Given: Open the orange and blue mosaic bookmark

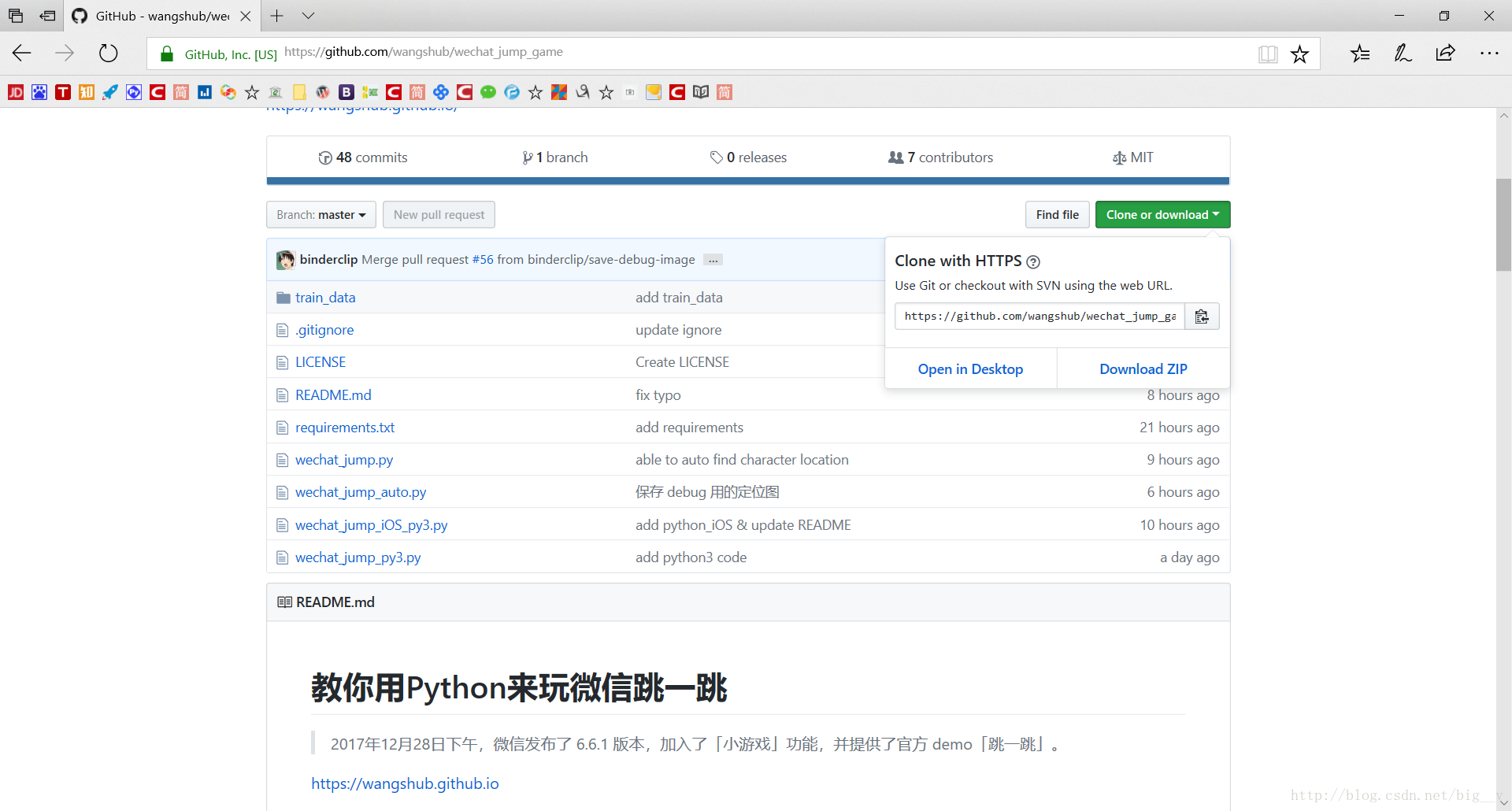Looking at the screenshot, I should tap(559, 92).
